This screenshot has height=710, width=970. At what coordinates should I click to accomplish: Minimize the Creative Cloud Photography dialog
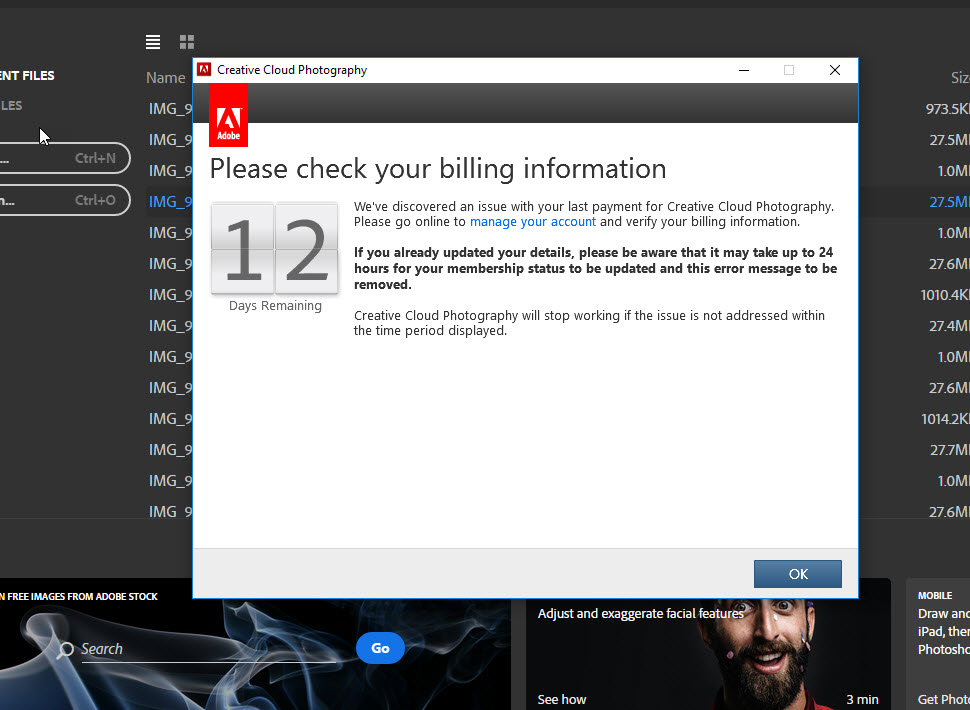click(x=744, y=70)
